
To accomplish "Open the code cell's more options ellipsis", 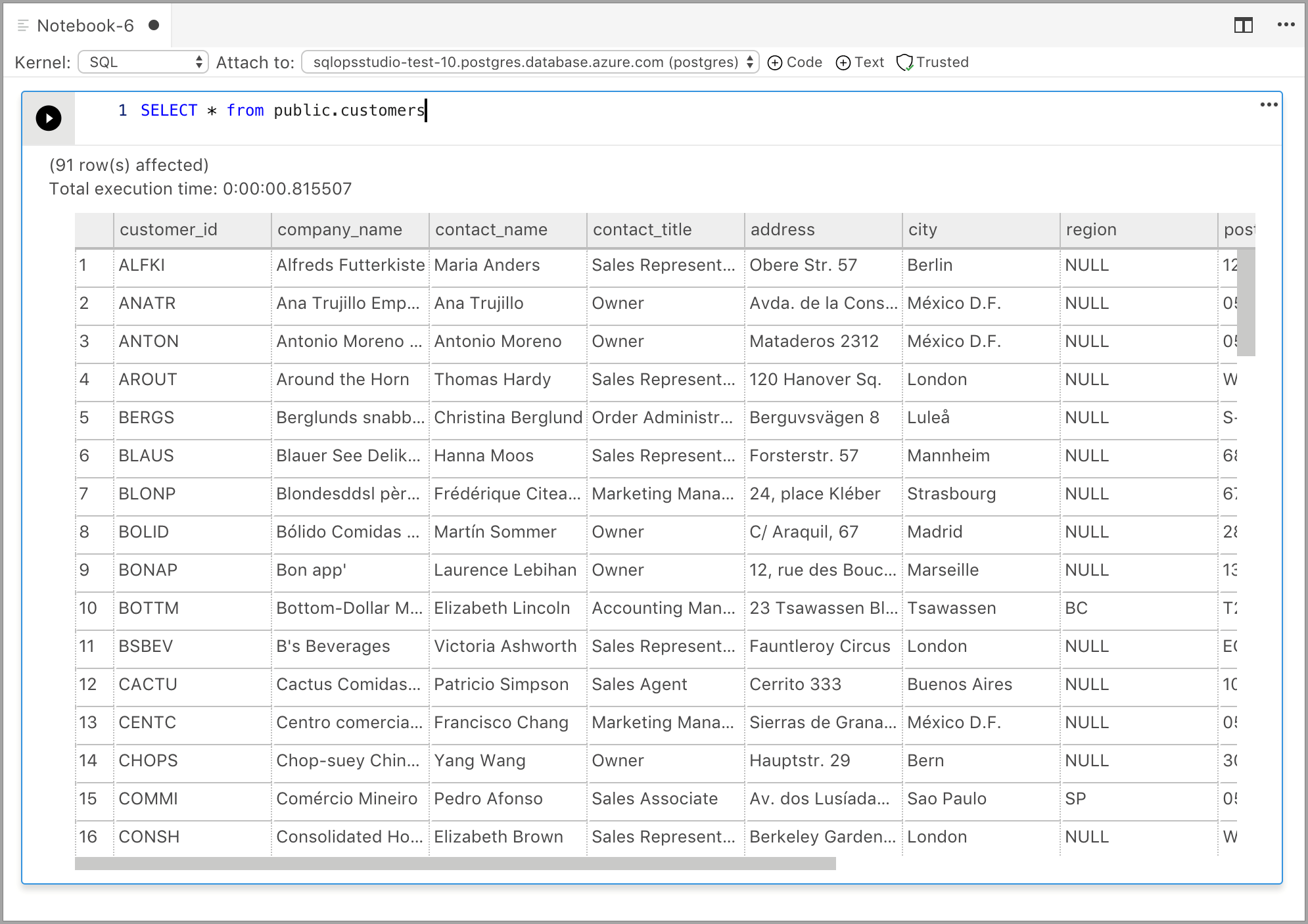I will (x=1269, y=104).
